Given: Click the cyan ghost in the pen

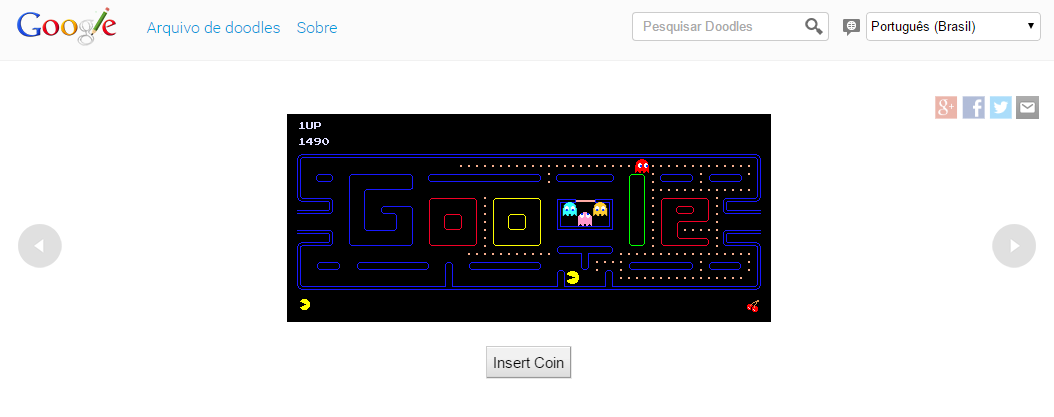Looking at the screenshot, I should [x=569, y=209].
